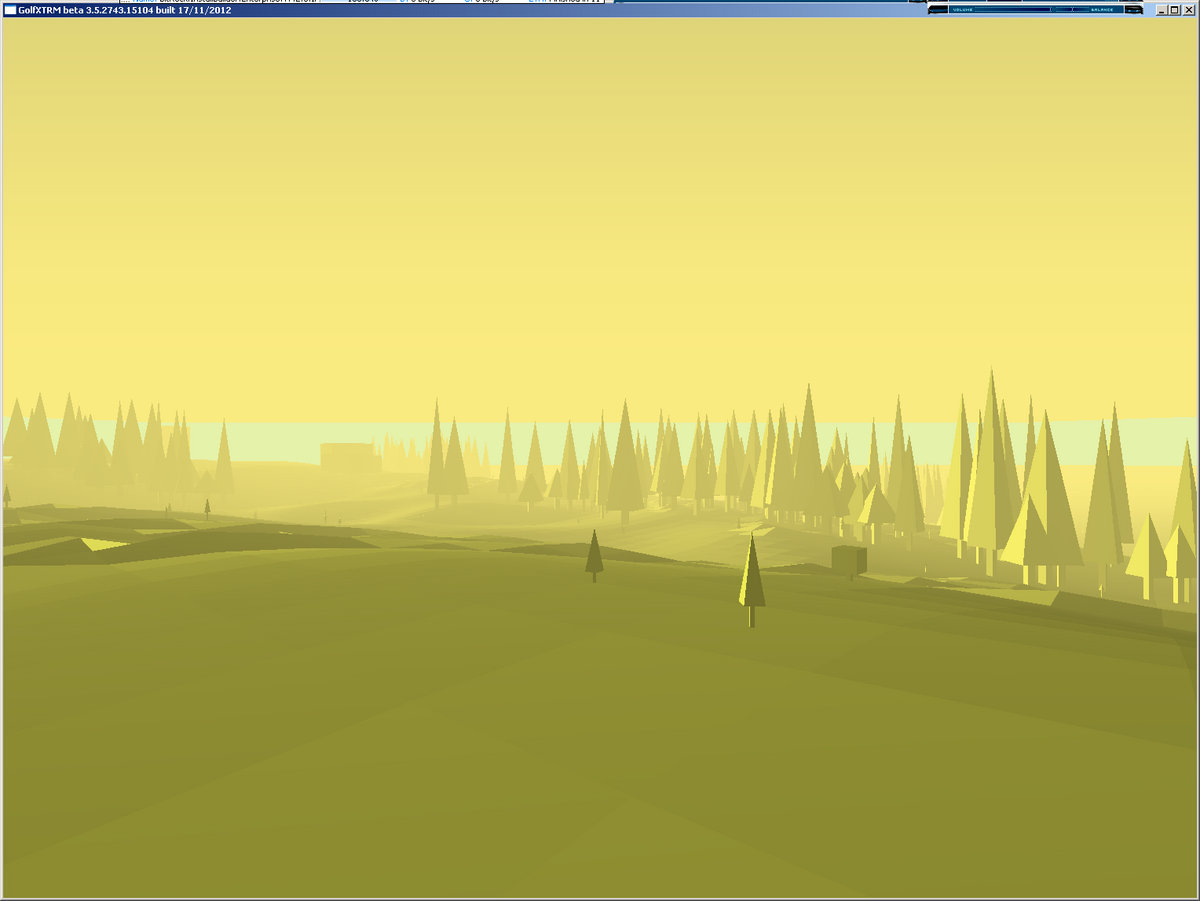Image resolution: width=1200 pixels, height=901 pixels.
Task: Select the tallest pine tree on the right
Action: point(991,460)
